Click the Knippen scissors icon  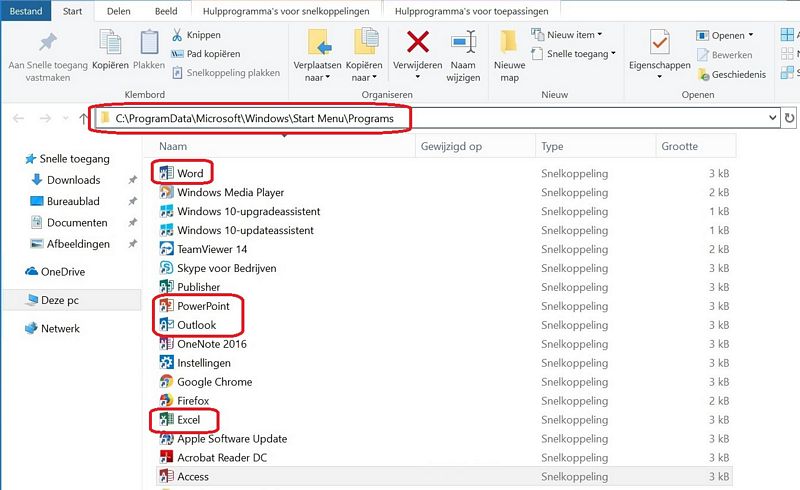[x=177, y=35]
